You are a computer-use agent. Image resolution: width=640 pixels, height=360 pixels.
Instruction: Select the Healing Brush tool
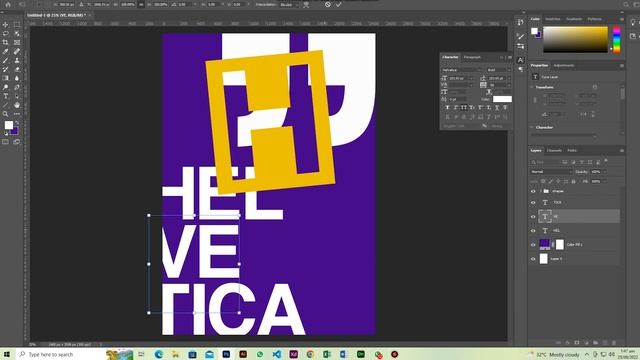[x=17, y=51]
